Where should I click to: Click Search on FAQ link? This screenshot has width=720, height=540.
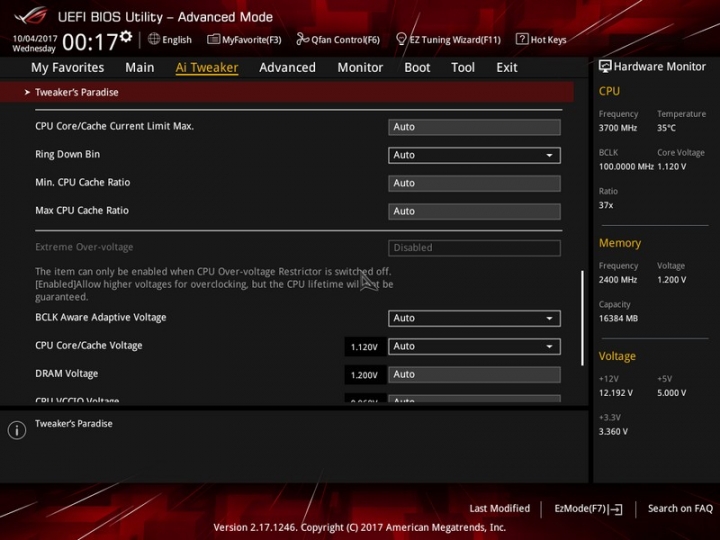[680, 508]
